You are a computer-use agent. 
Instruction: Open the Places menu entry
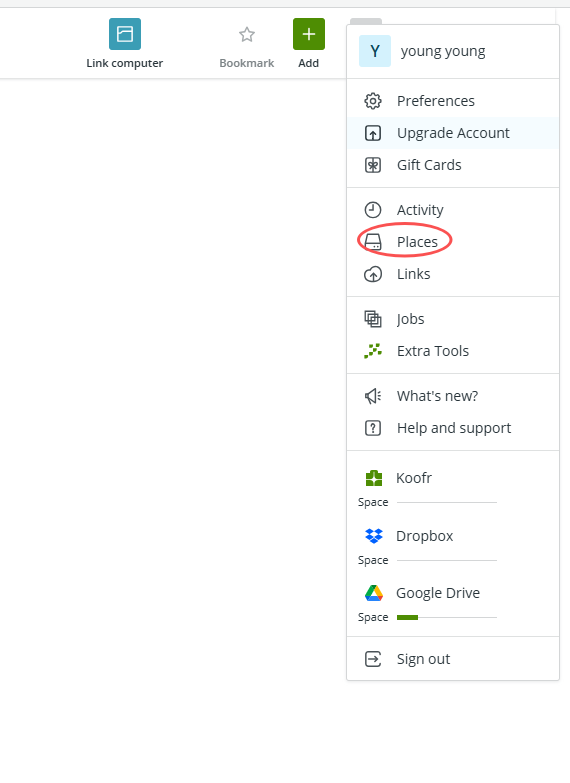(453, 242)
